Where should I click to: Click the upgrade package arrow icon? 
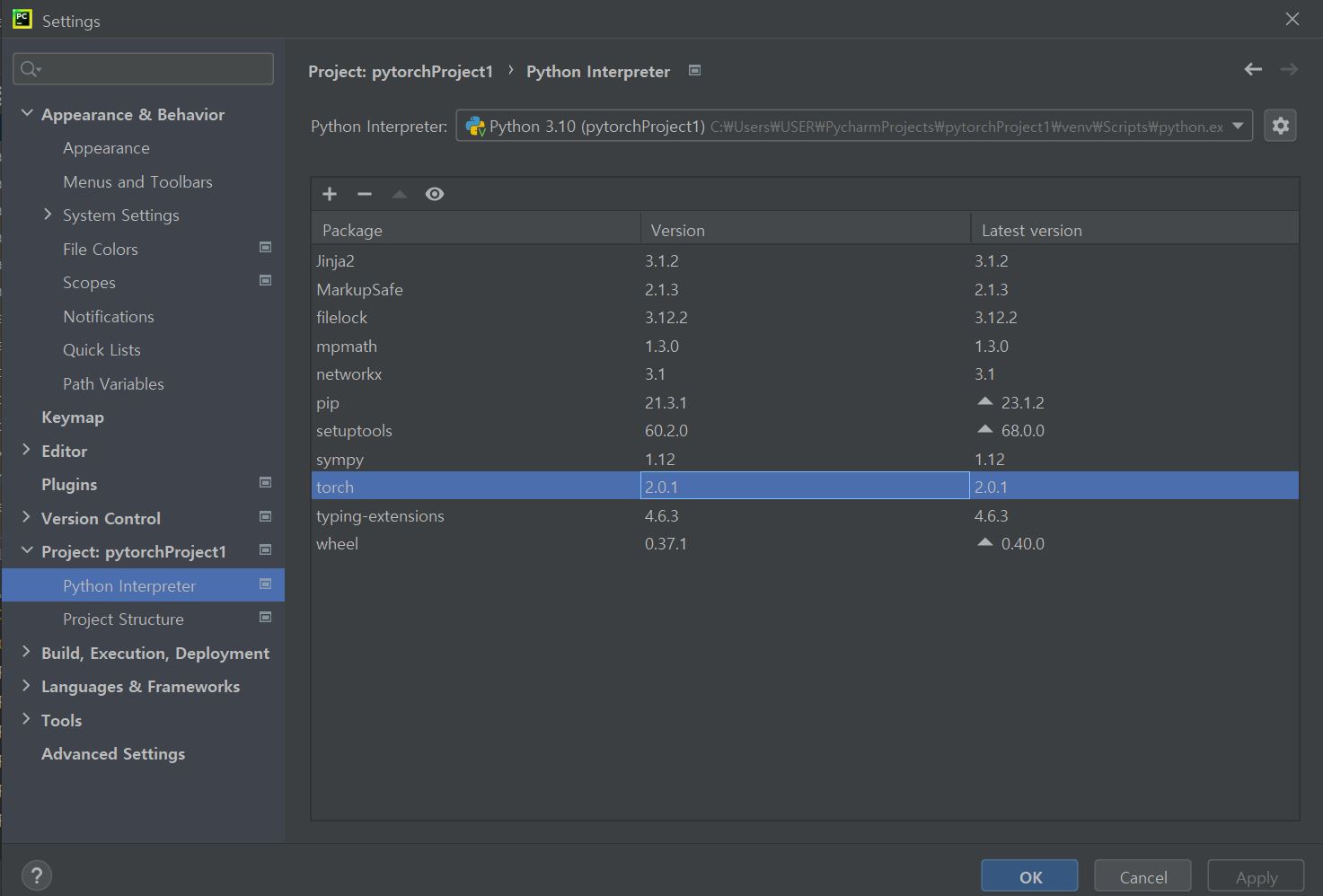tap(400, 194)
